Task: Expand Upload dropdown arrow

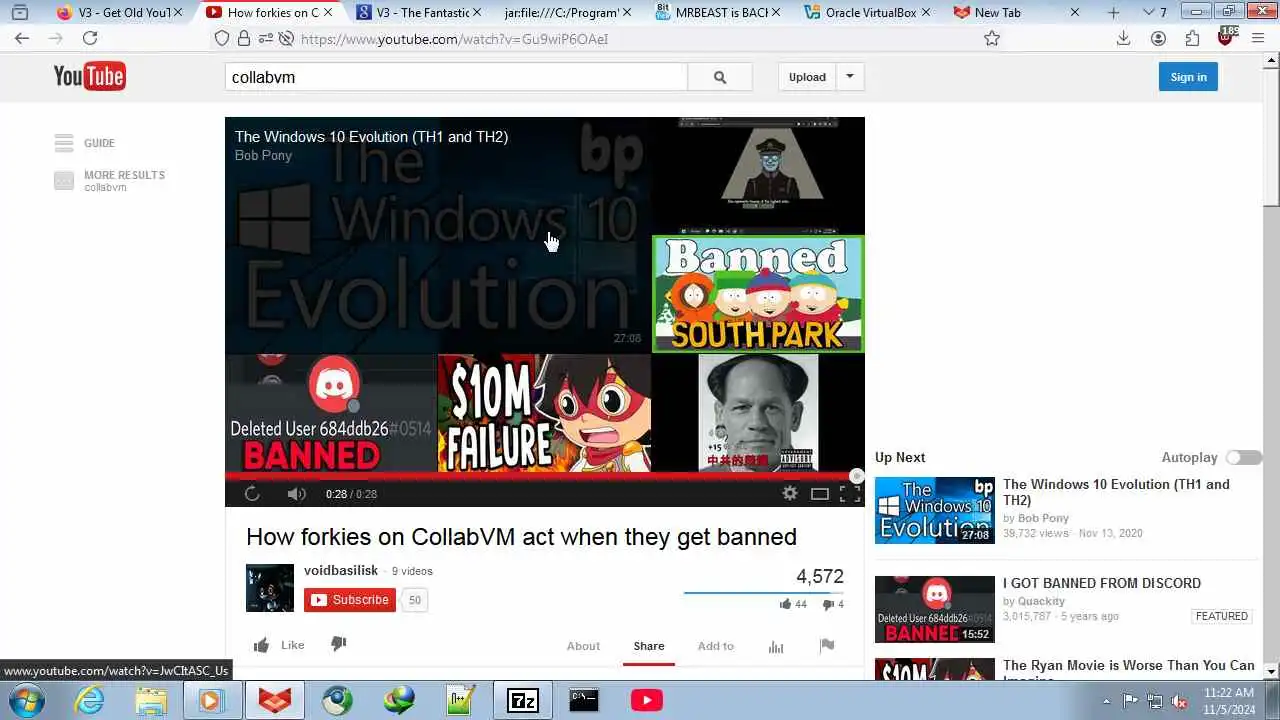Action: [x=850, y=77]
